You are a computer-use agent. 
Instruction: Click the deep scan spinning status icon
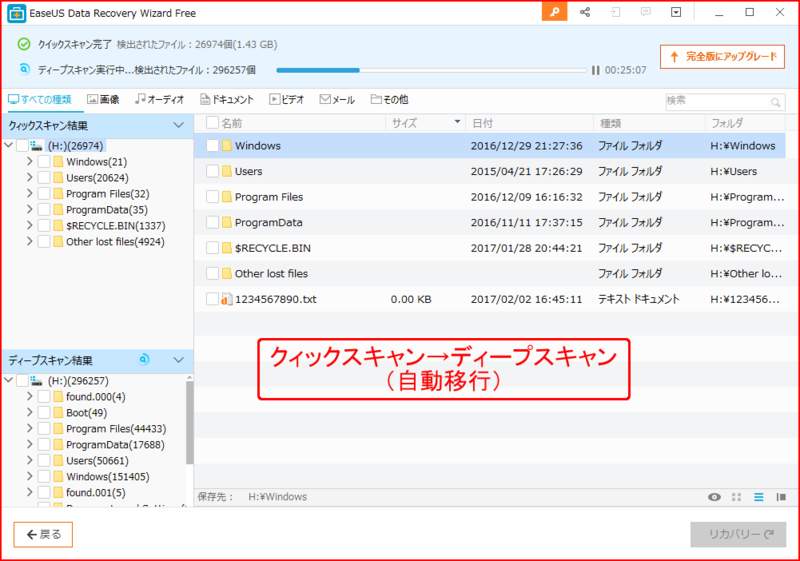[144, 360]
